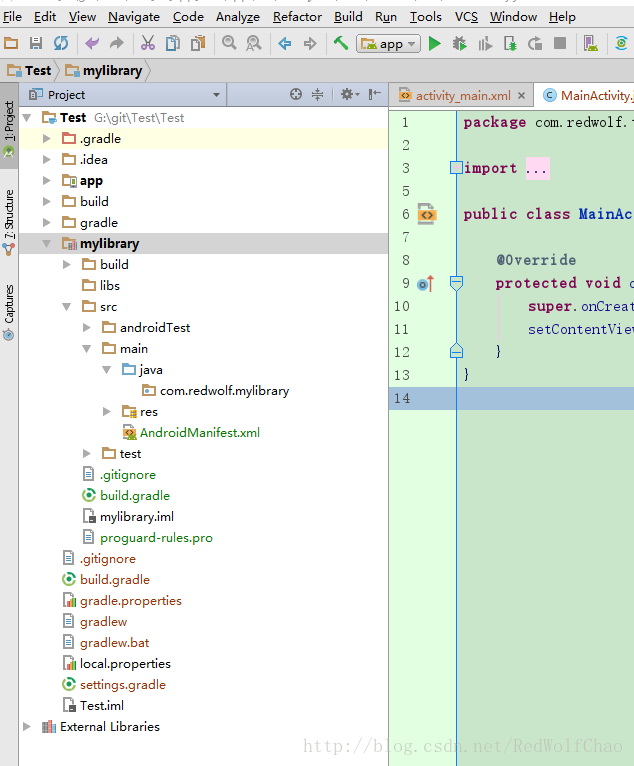
Task: Click the Run with coverage icon
Action: pos(485,44)
